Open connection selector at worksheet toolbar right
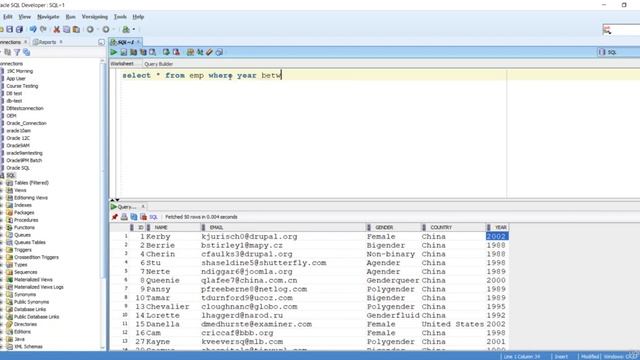This screenshot has width=640, height=360. tap(618, 52)
